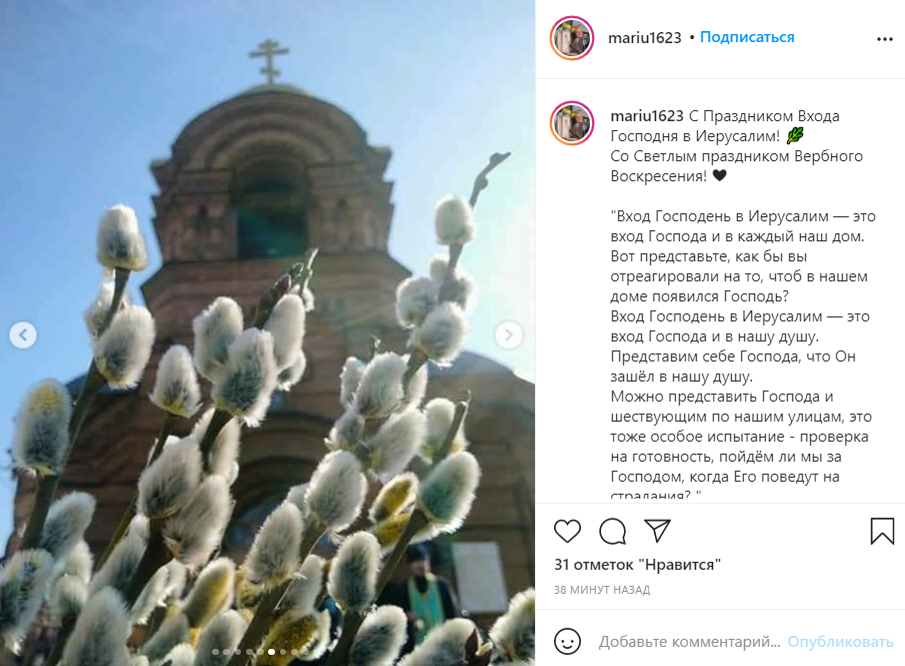Open the avatar next to the caption
Viewport: 905px width, 666px height.
tap(571, 123)
